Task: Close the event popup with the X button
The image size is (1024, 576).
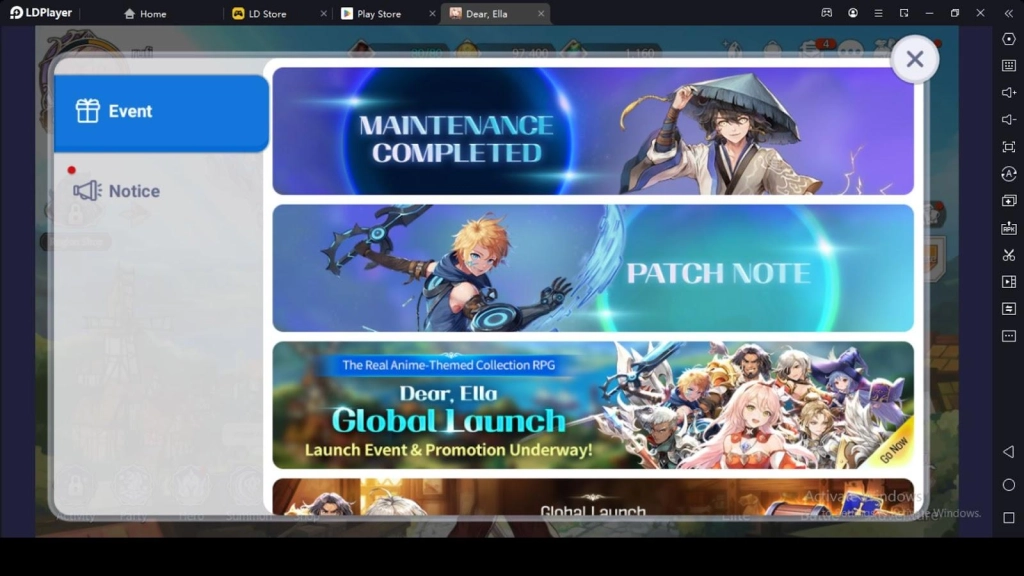Action: 914,60
